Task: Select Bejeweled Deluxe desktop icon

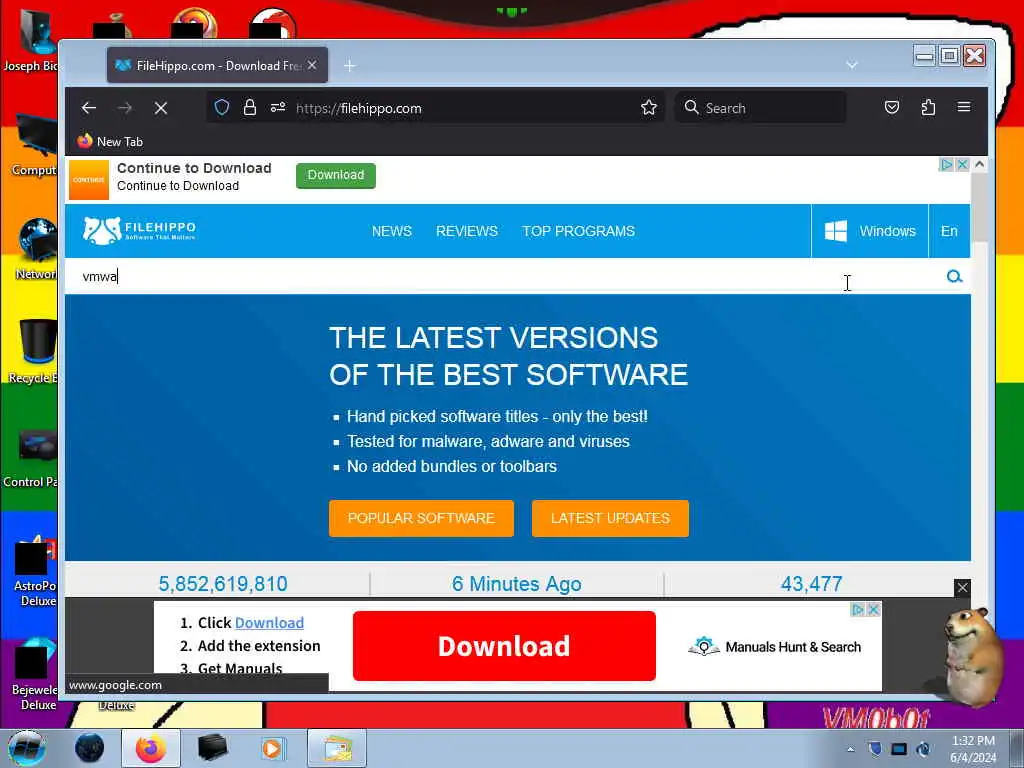Action: tap(34, 676)
